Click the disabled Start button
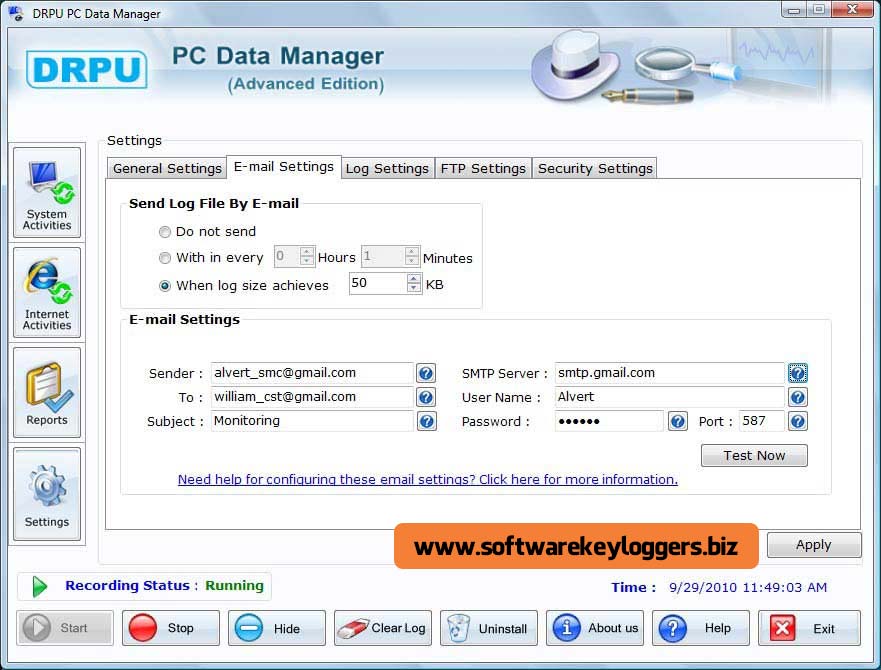Screen dimensions: 881x670 (x=65, y=628)
